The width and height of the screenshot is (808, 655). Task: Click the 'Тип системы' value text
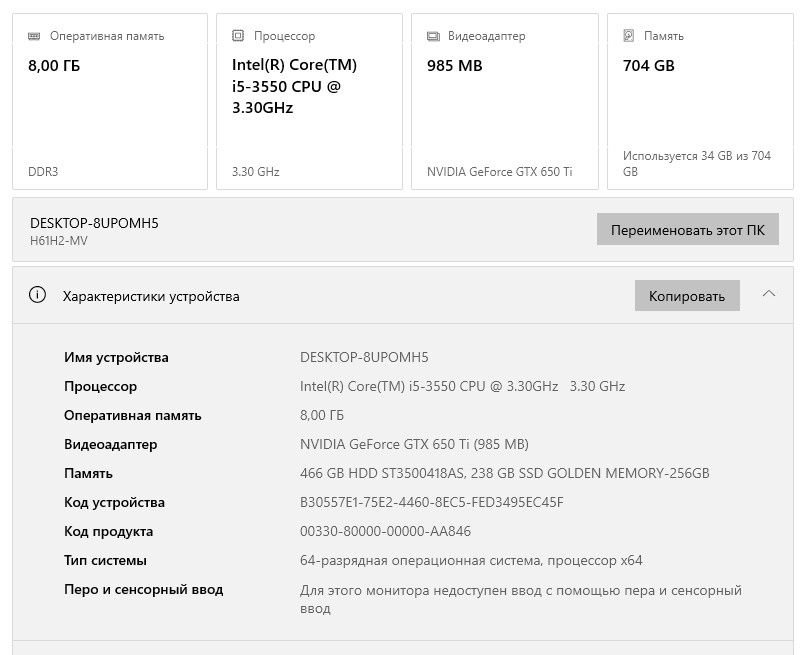471,560
